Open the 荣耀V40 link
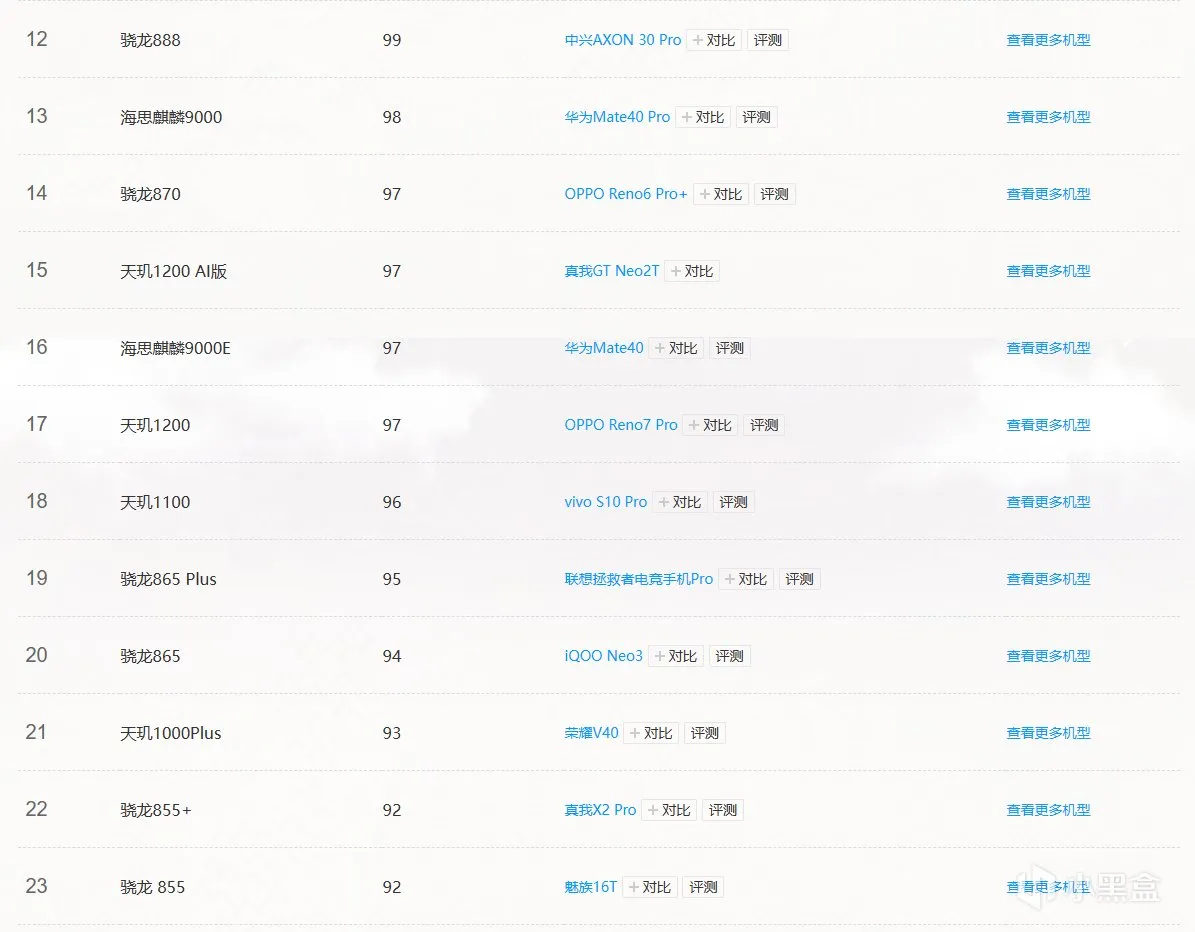The height and width of the screenshot is (932, 1195). 591,733
